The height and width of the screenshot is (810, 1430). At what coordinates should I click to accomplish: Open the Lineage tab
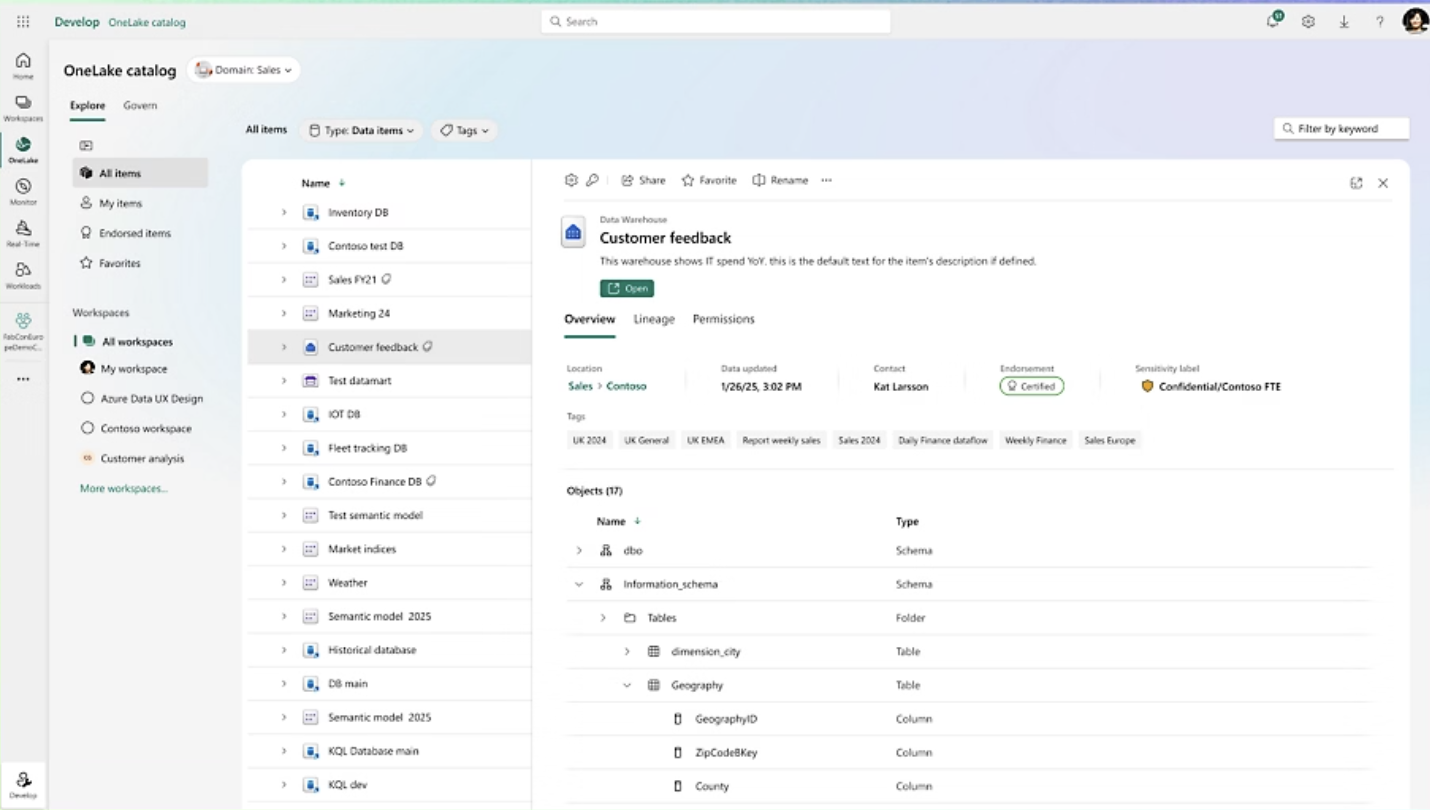pos(654,319)
